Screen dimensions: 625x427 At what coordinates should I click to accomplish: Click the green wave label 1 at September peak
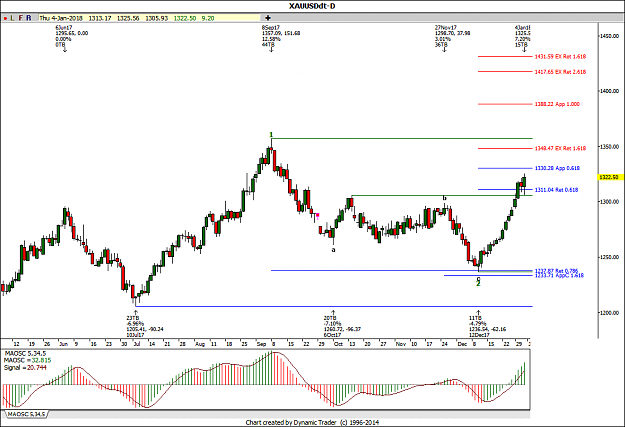(271, 135)
